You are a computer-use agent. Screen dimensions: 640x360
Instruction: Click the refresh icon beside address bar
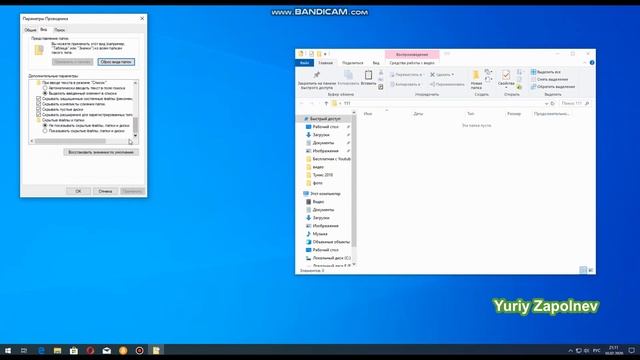click(x=553, y=103)
